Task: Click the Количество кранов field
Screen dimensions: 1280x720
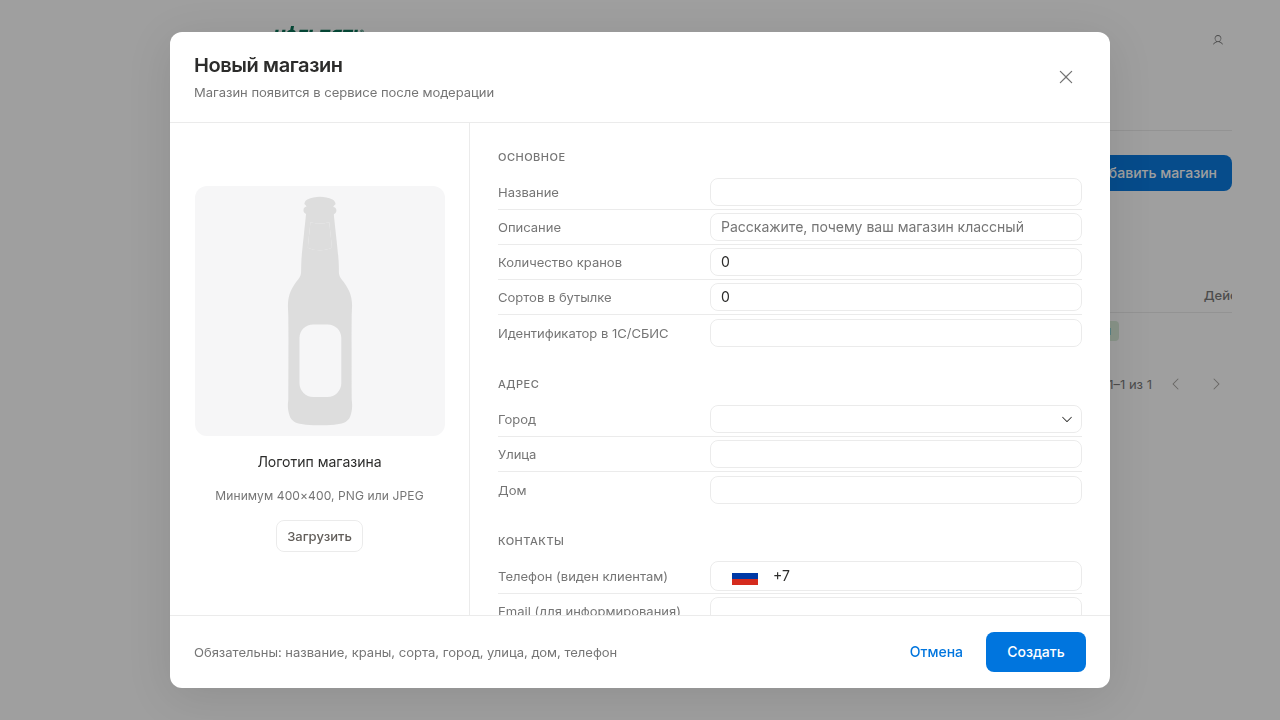Action: click(896, 262)
